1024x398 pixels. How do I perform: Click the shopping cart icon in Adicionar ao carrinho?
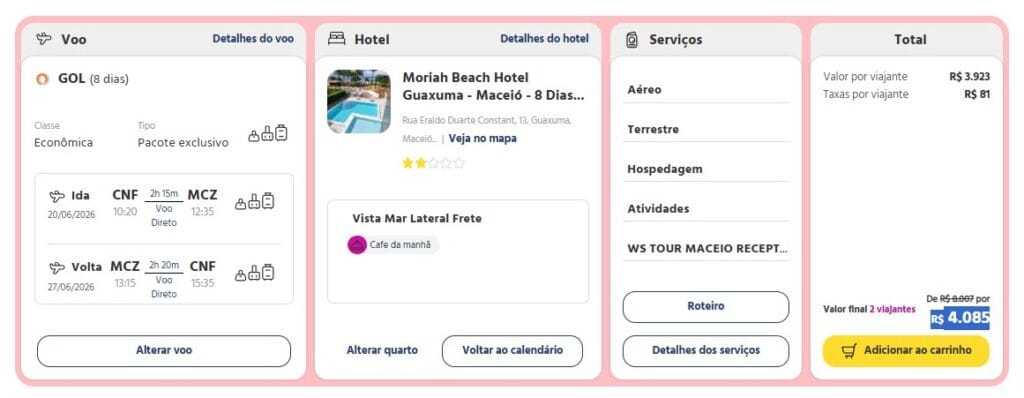pos(849,351)
